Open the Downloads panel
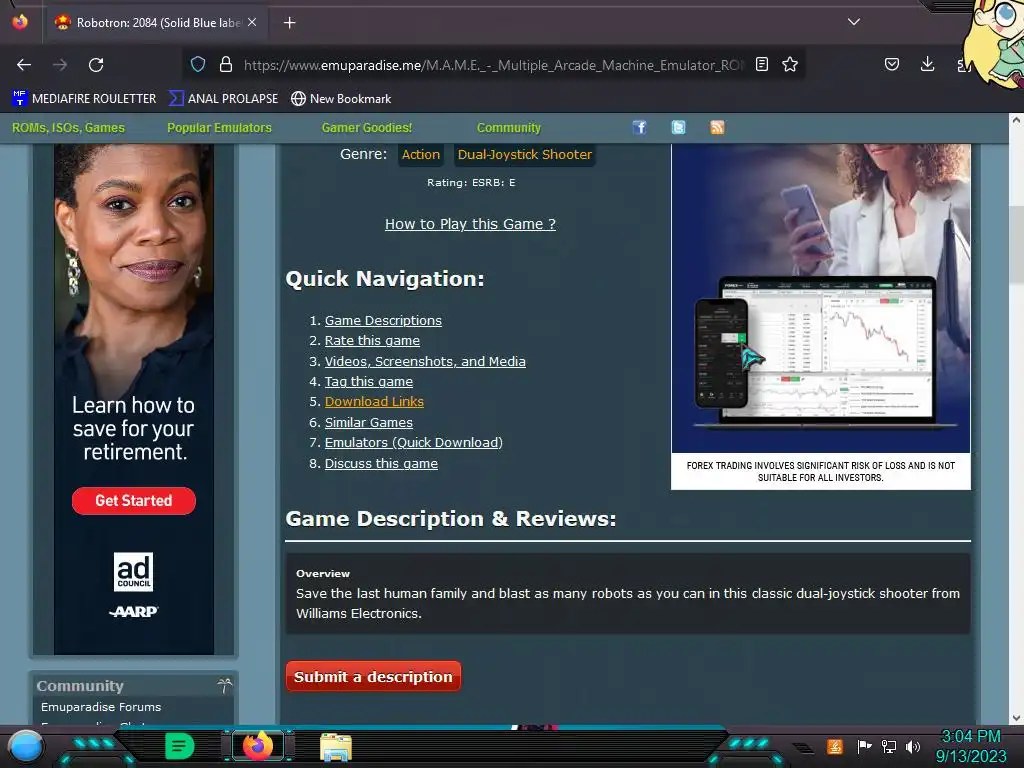Viewport: 1024px width, 768px height. click(x=927, y=64)
